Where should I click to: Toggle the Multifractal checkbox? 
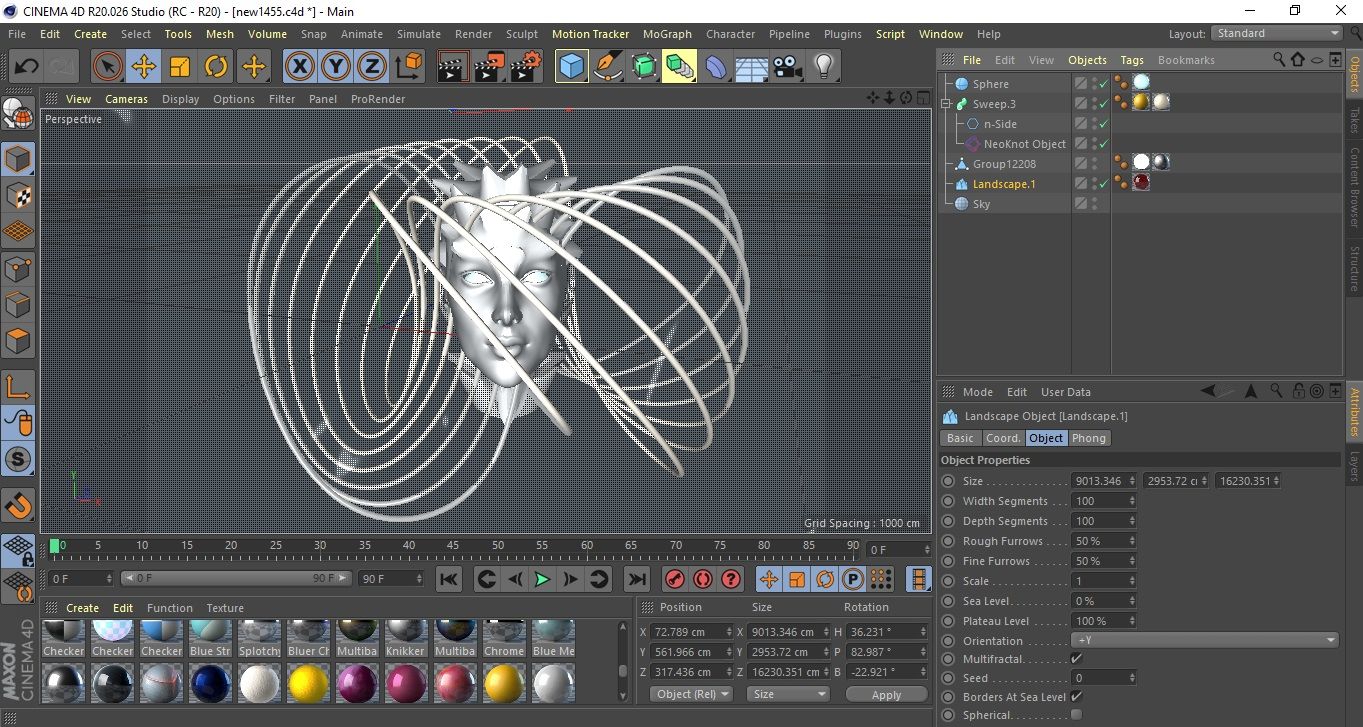click(x=1076, y=659)
